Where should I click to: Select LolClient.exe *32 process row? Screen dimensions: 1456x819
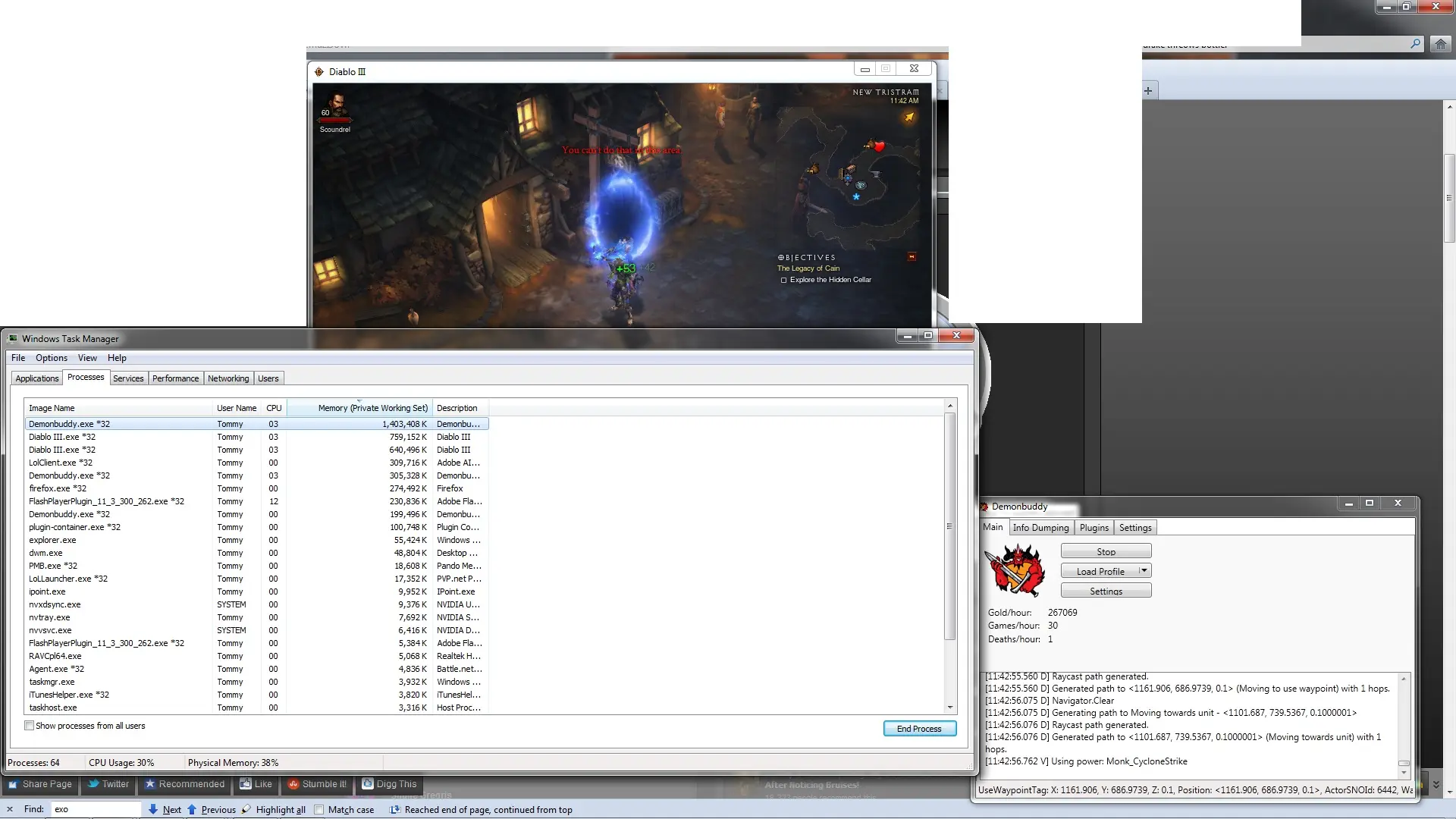click(x=256, y=463)
